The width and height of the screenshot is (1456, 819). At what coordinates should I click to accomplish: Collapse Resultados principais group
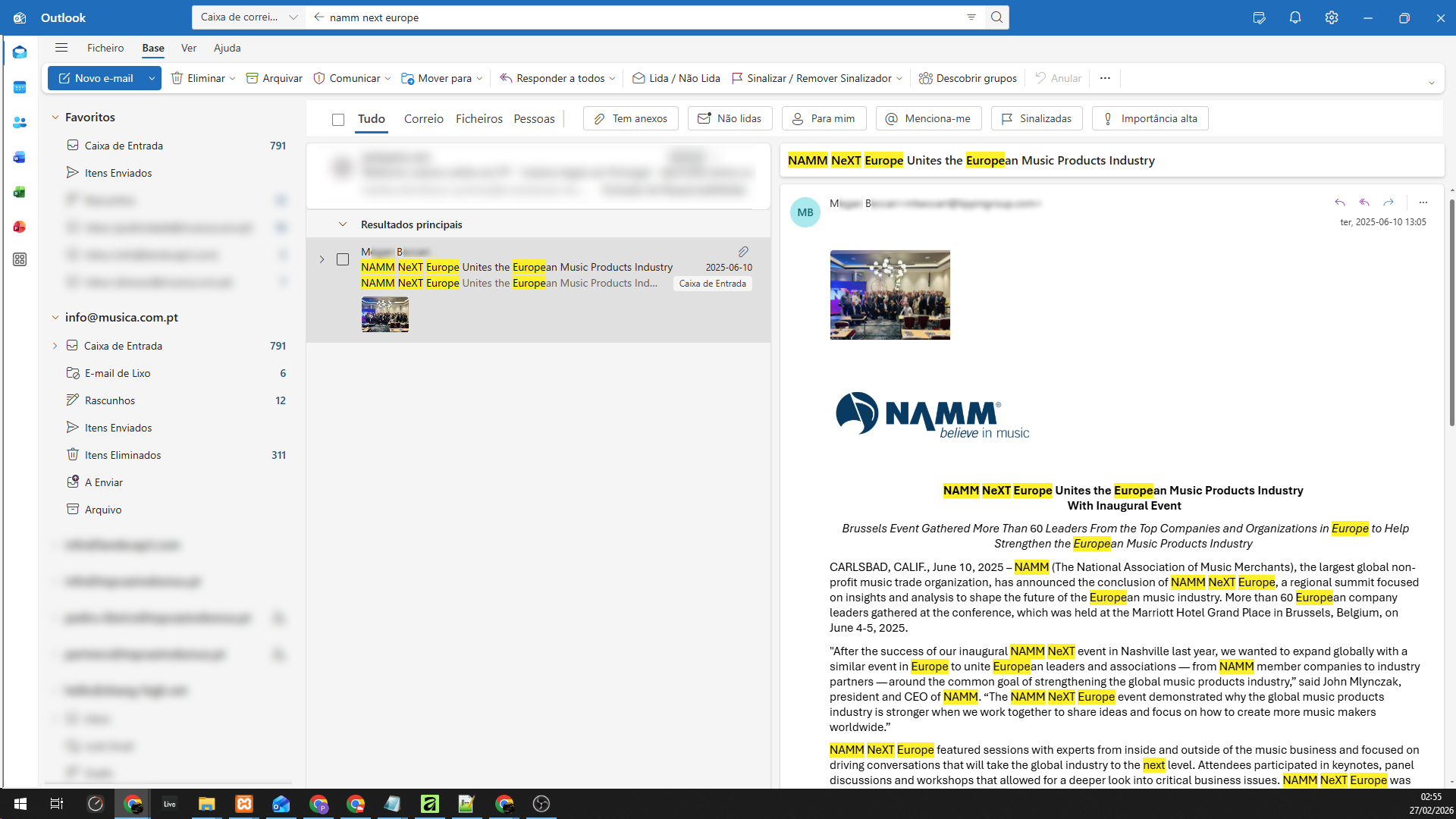pyautogui.click(x=343, y=224)
